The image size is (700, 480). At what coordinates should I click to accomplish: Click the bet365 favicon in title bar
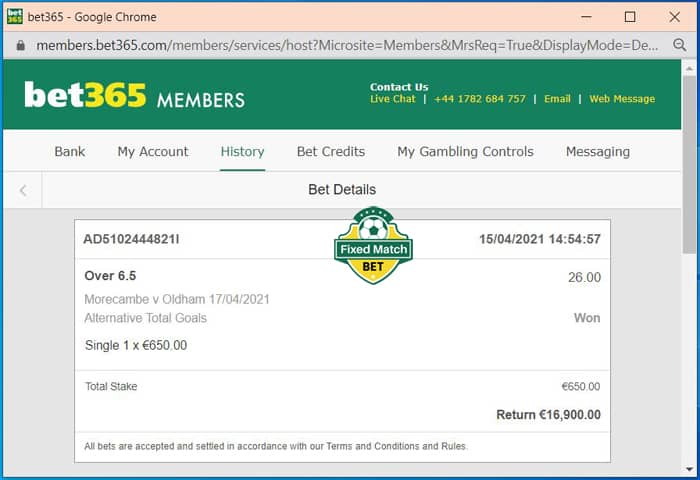[15, 17]
